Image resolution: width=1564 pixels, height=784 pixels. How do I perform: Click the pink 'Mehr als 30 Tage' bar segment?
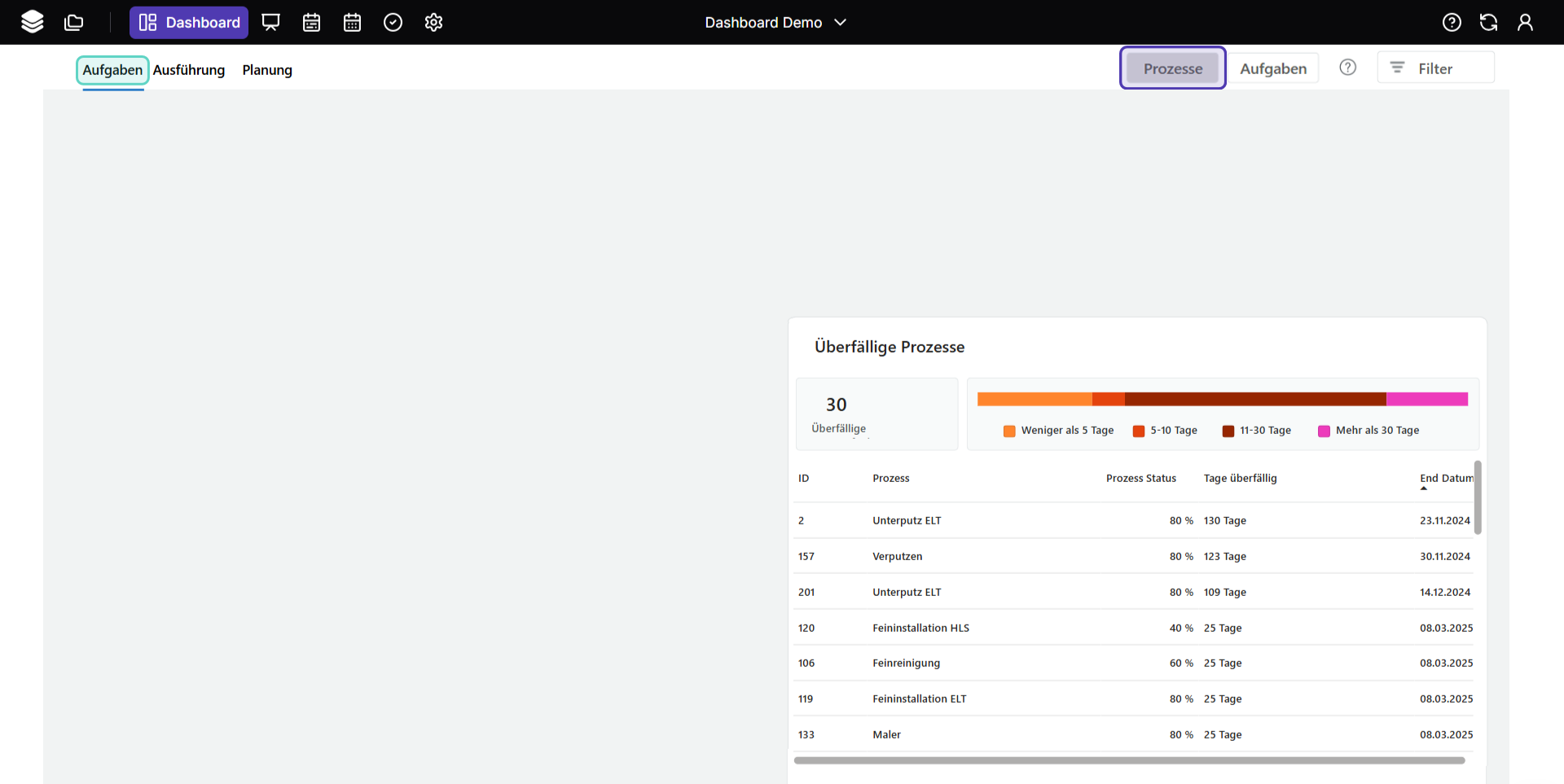pyautogui.click(x=1426, y=399)
